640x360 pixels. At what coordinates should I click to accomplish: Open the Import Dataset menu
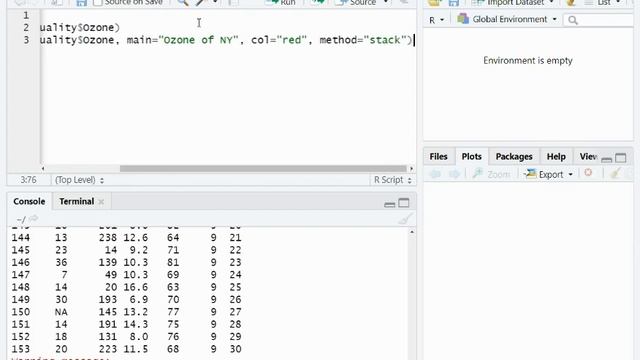[513, 2]
